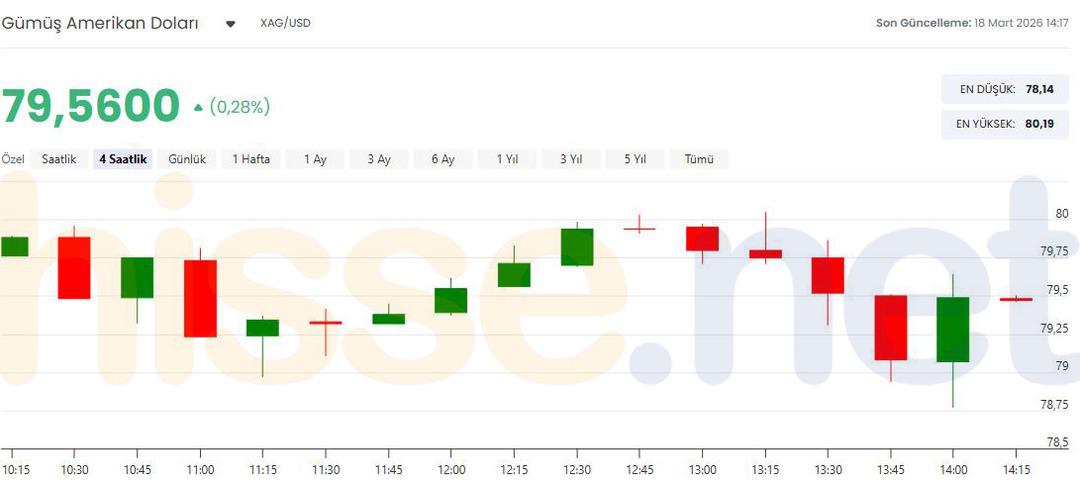The width and height of the screenshot is (1080, 483).
Task: Click the favorite heart icon
Action: coord(231,24)
